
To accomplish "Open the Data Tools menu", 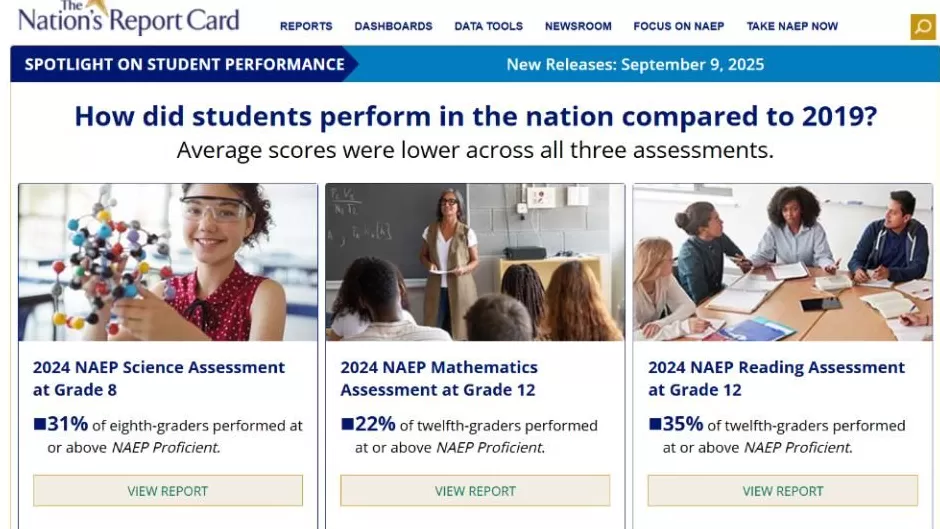I will (x=488, y=27).
